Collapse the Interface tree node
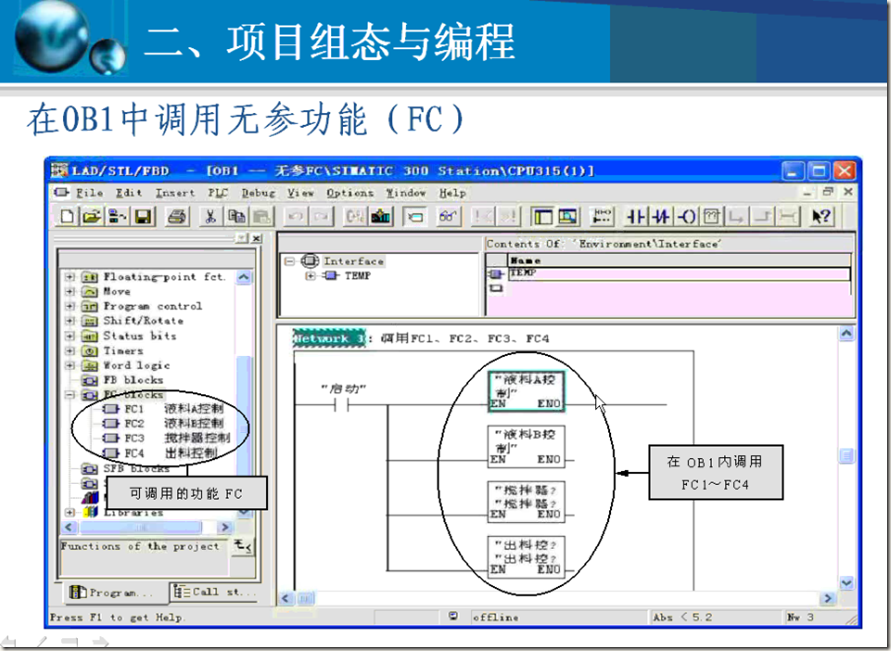This screenshot has height=651, width=891. click(x=290, y=261)
